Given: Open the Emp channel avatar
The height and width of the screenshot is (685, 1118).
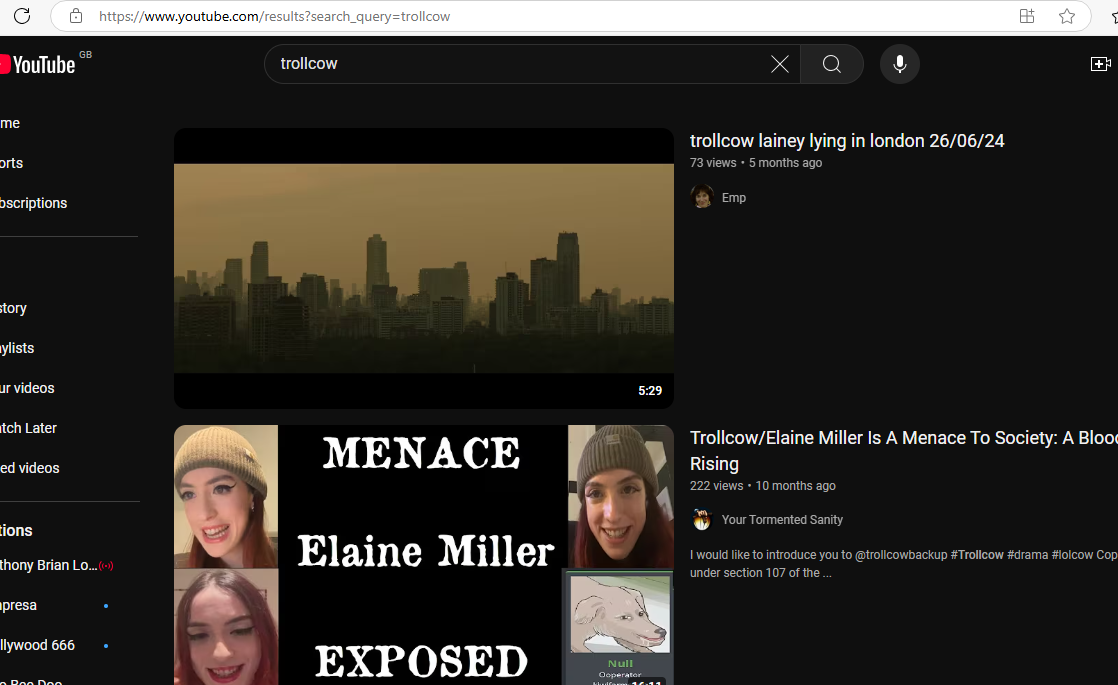Looking at the screenshot, I should 702,197.
